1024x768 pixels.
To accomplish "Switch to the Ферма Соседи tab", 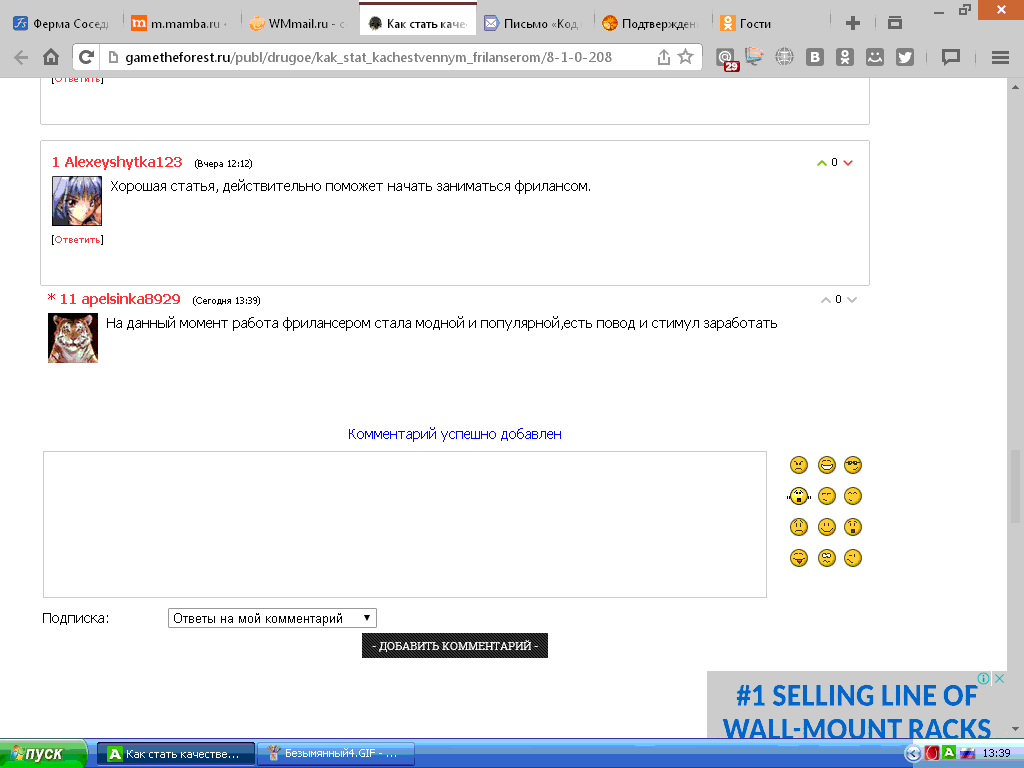I will [x=61, y=24].
